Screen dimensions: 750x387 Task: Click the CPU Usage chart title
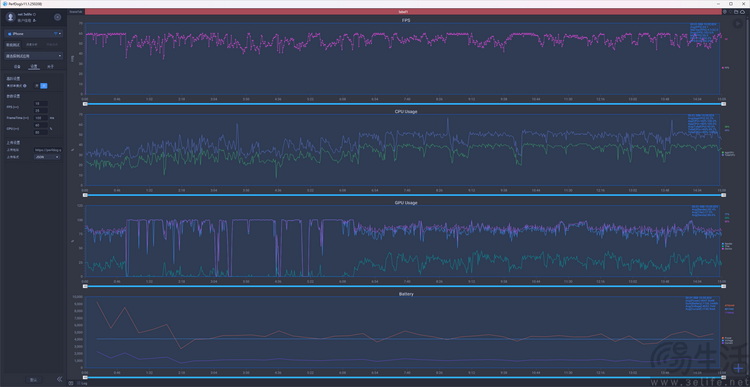coord(405,111)
